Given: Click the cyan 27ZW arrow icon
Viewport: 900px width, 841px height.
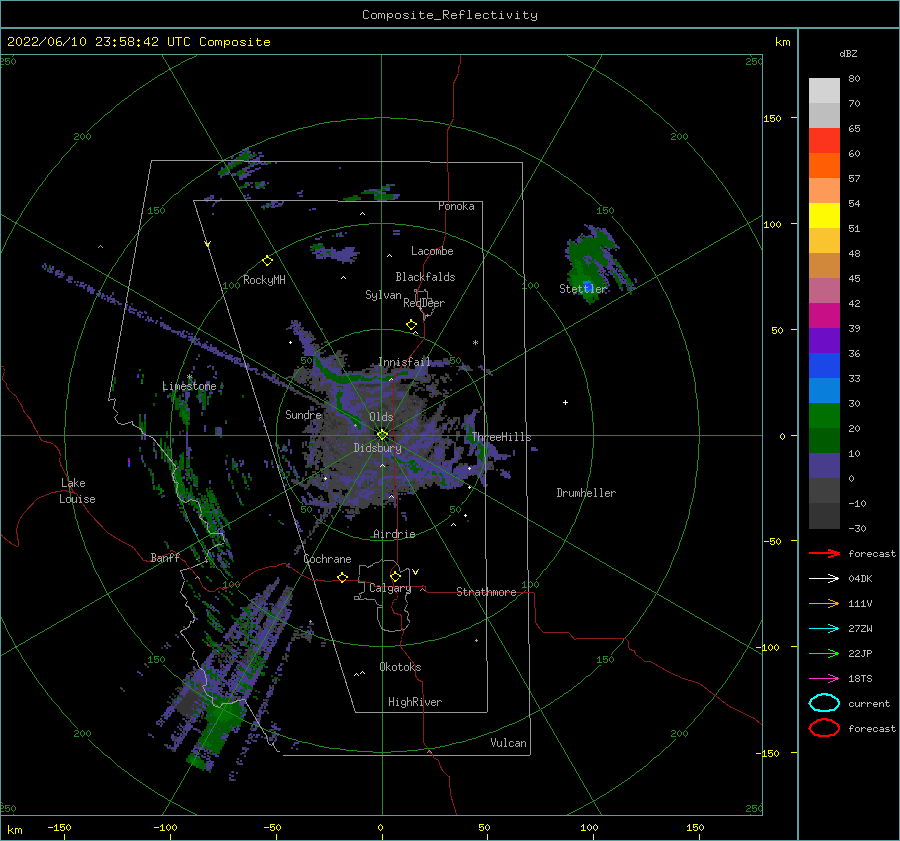Looking at the screenshot, I should point(824,629).
